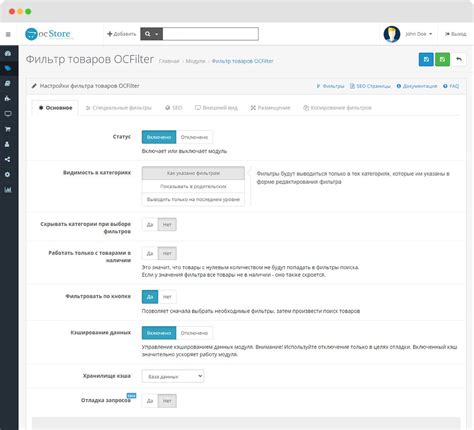
Task: Open Sales cart icon in sidebar
Action: [8, 129]
